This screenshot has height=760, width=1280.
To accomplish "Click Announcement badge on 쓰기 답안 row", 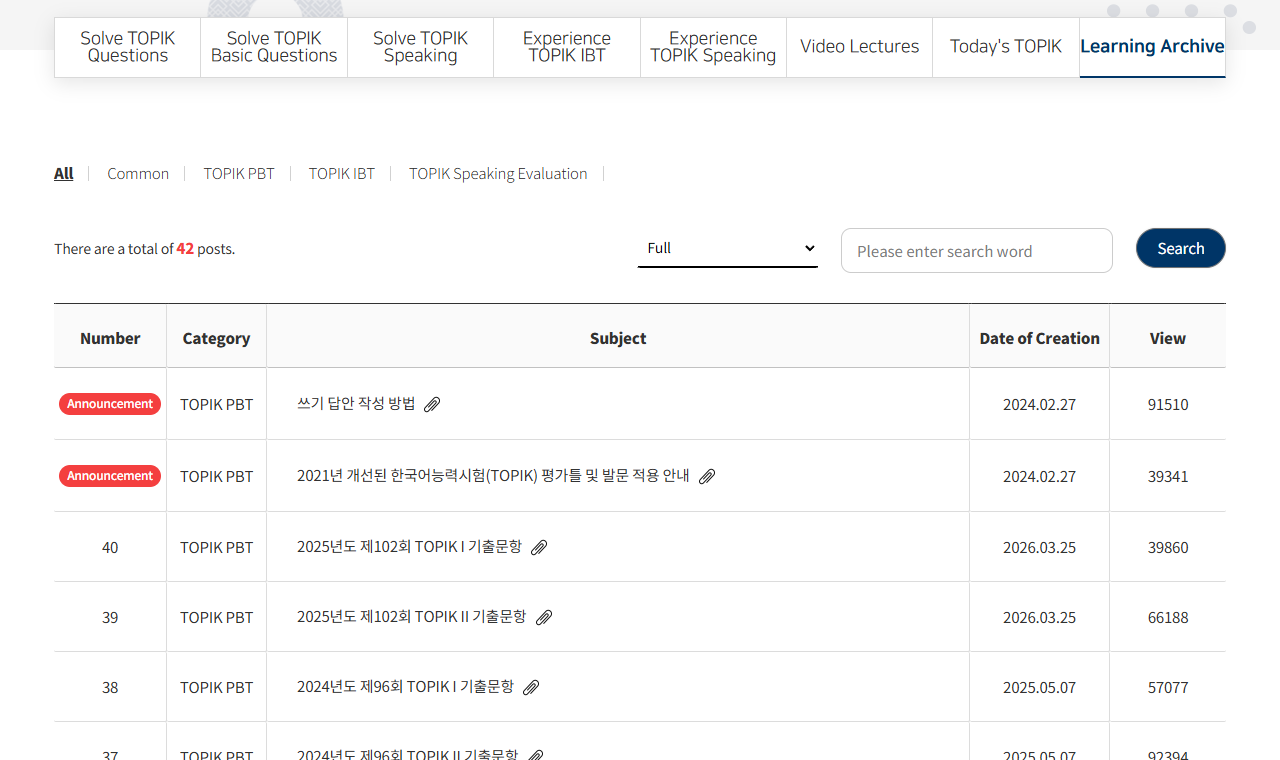I will 110,404.
